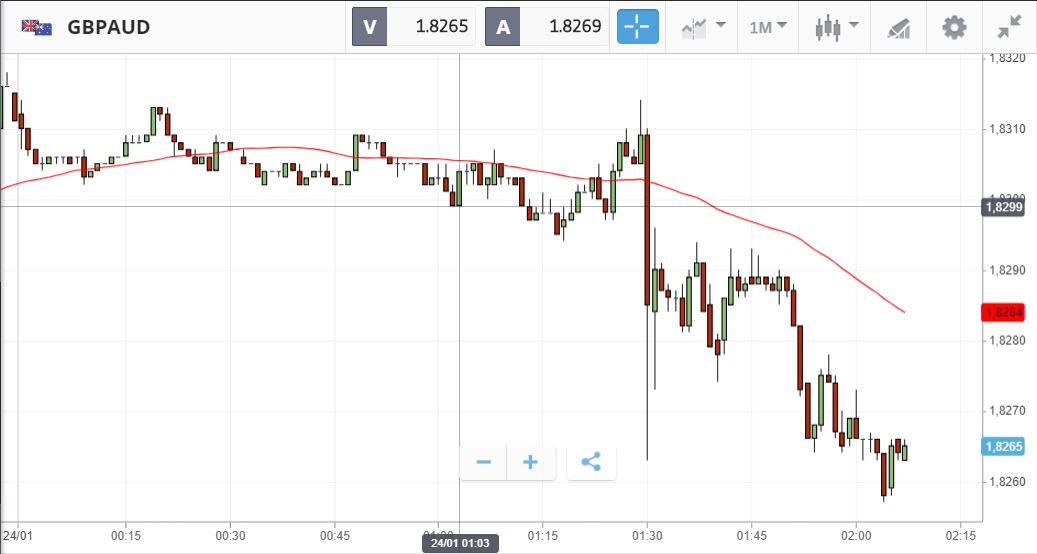Image resolution: width=1037 pixels, height=554 pixels.
Task: Click the red 1.8284 moving average label
Action: click(x=1003, y=312)
